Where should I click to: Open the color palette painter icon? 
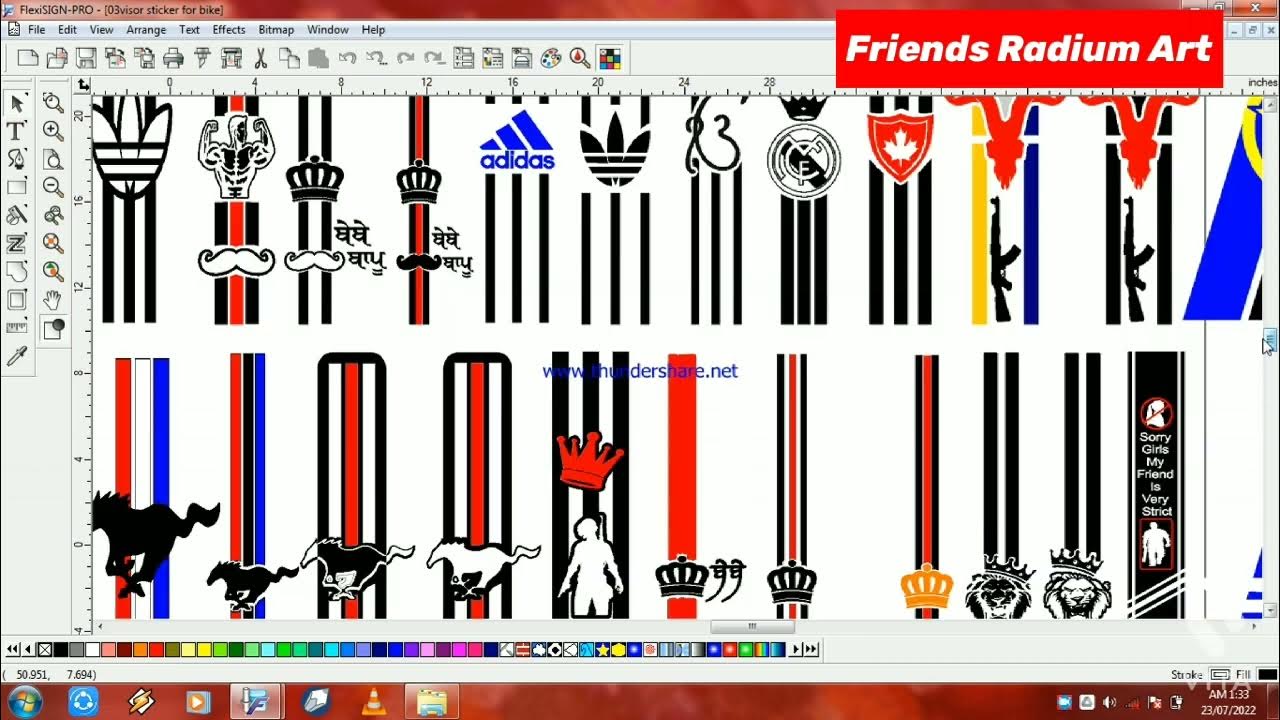[550, 58]
